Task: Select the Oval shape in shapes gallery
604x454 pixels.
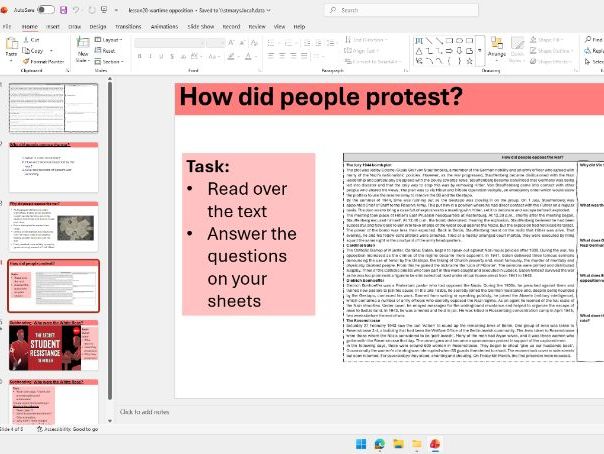Action: (x=459, y=40)
